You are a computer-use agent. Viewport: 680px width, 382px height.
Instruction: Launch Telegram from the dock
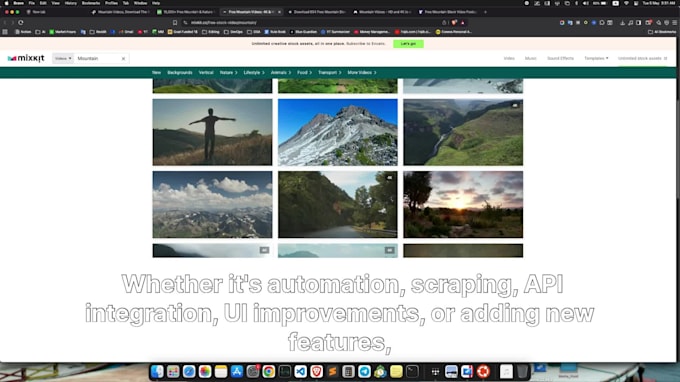(x=364, y=372)
